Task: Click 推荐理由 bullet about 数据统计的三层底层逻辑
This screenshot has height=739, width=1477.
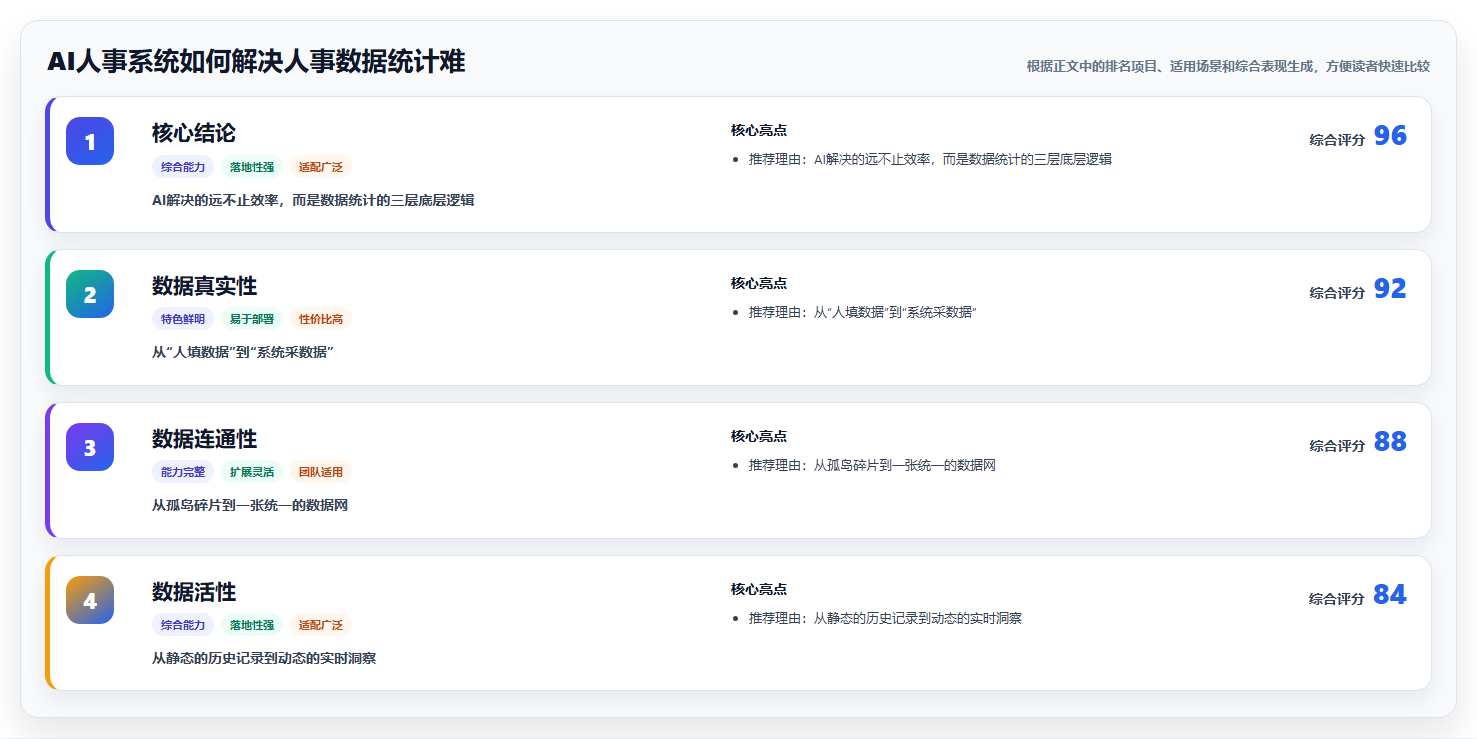Action: tap(930, 160)
